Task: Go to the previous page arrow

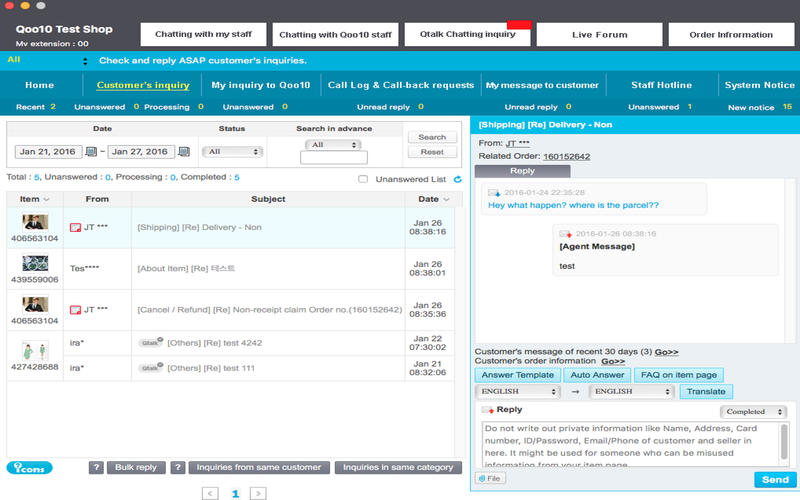Action: point(210,493)
